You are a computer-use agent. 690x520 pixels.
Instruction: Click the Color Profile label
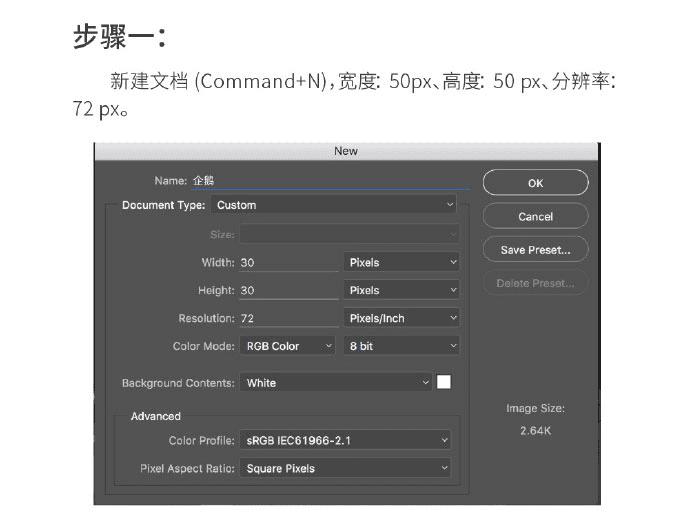point(202,440)
